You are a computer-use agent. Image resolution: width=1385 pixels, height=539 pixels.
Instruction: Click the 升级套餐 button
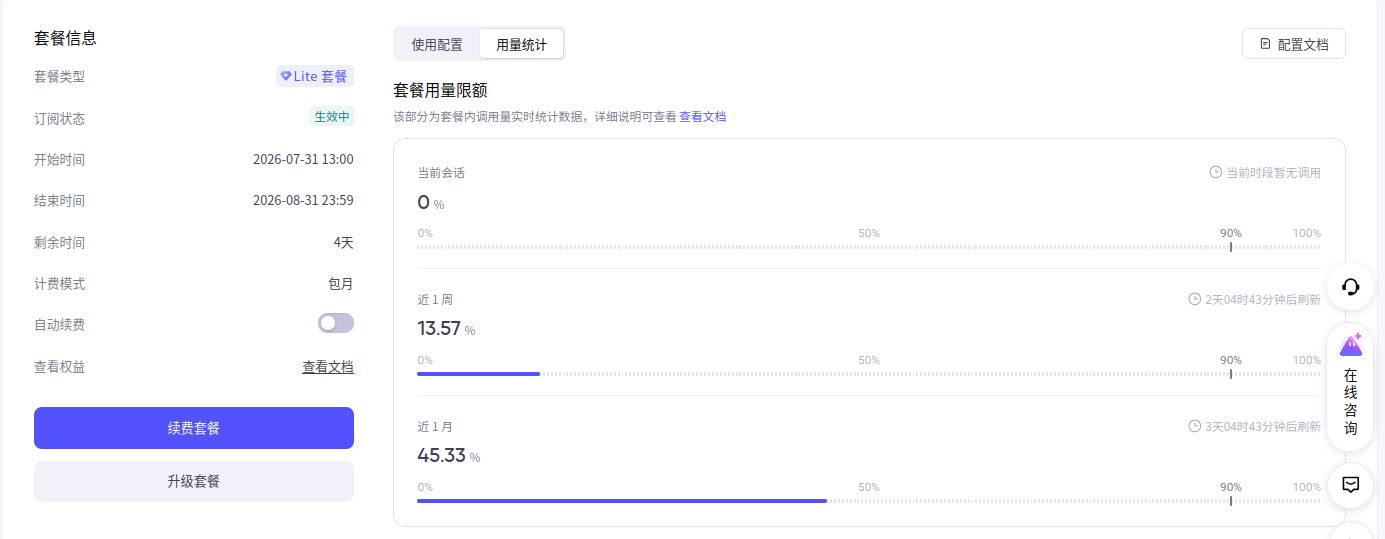194,481
